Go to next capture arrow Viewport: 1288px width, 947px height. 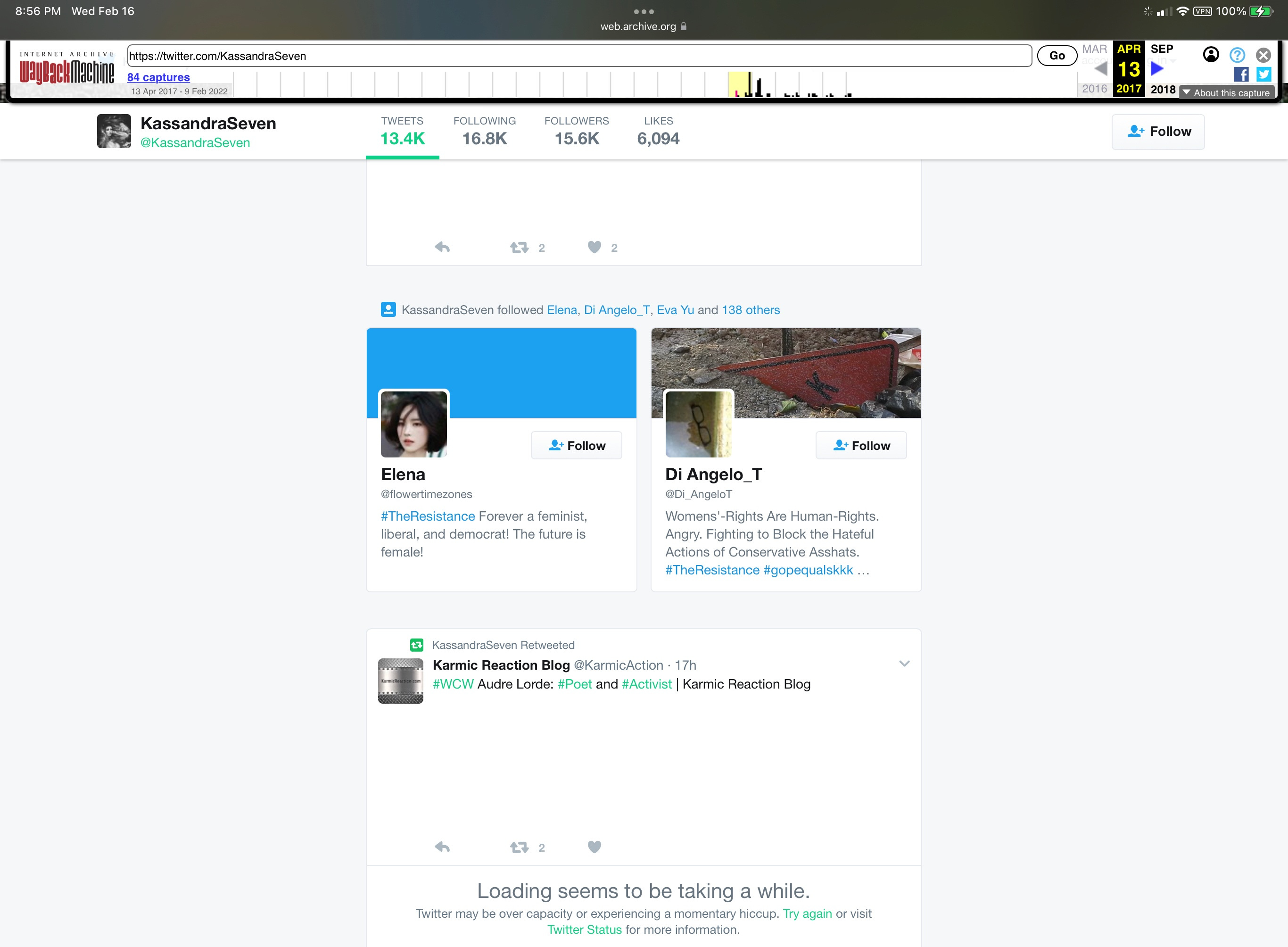1157,69
